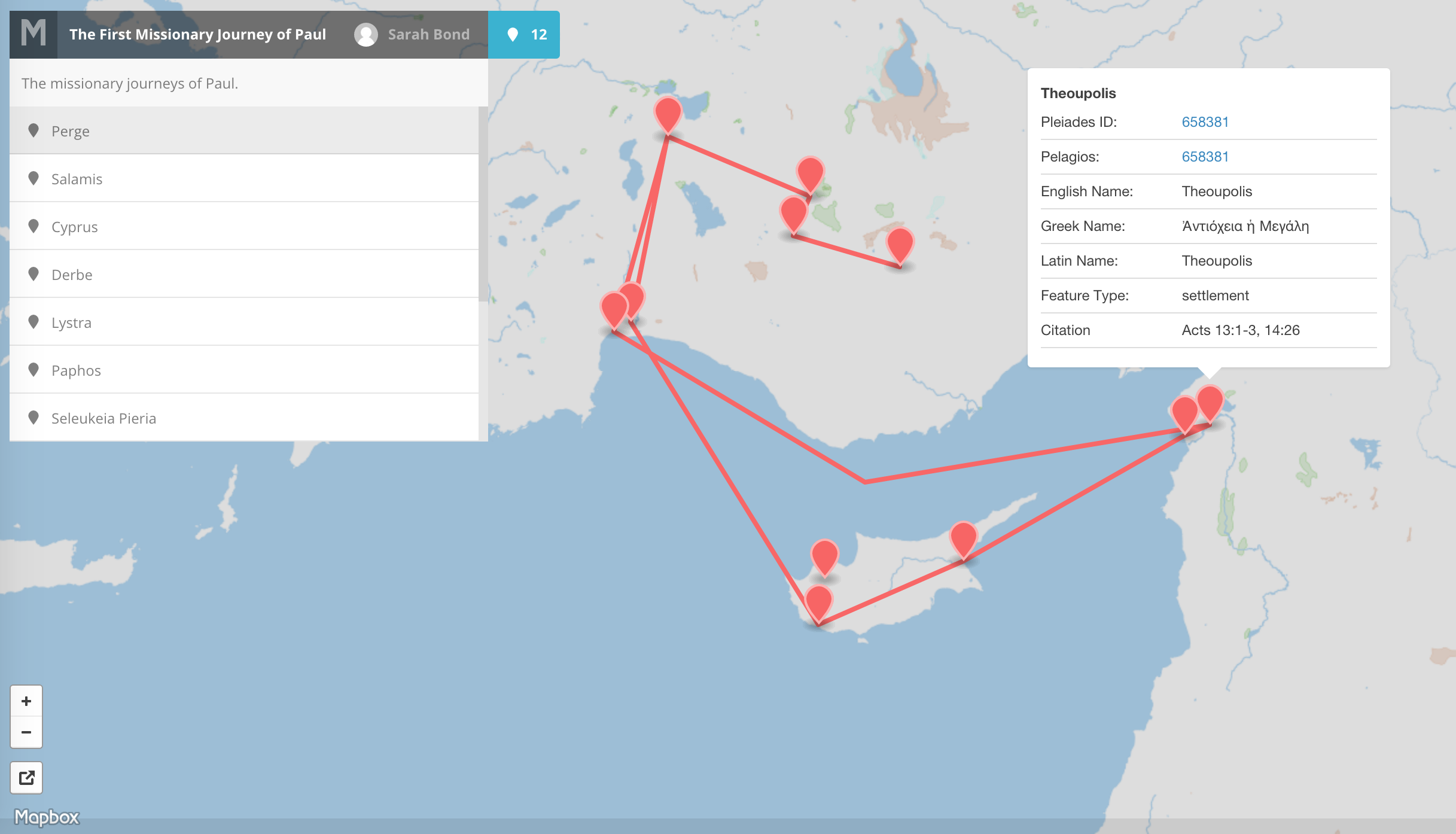Click the M logo icon in header
1456x834 pixels.
tap(33, 34)
